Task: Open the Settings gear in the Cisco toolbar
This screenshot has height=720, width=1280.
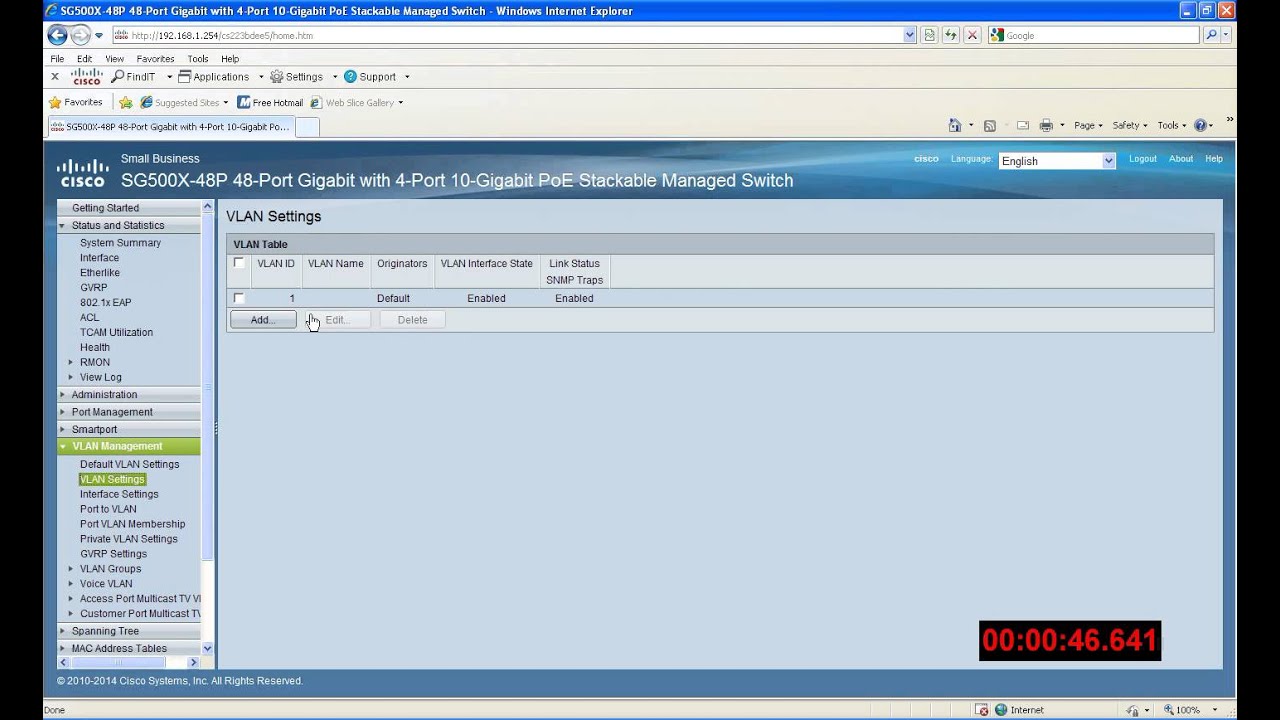Action: (x=296, y=77)
